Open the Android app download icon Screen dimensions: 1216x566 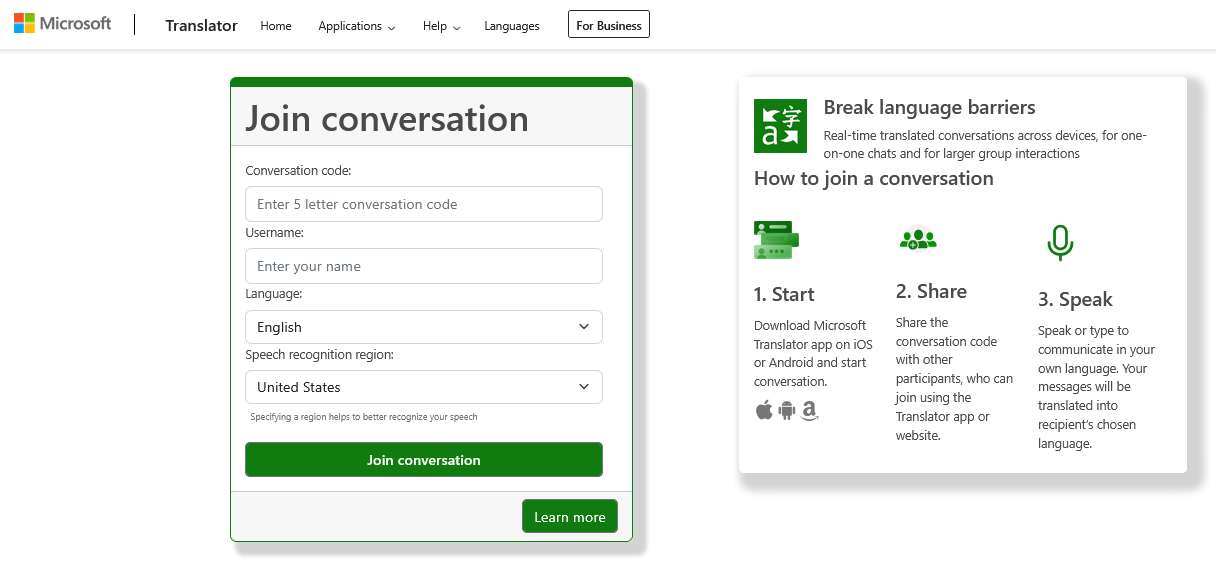point(787,410)
